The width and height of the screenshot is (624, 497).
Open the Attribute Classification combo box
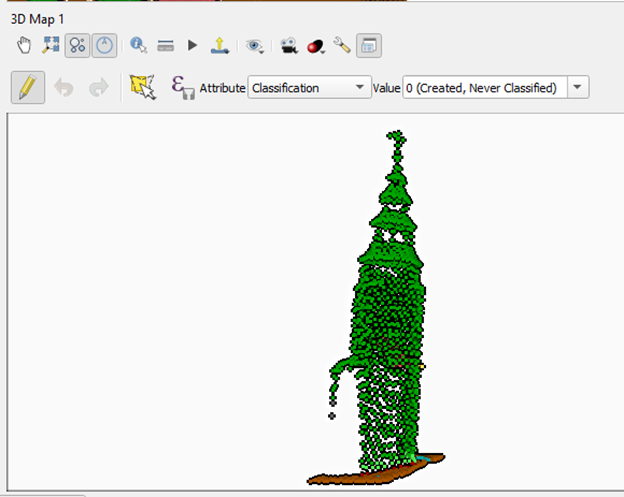309,87
